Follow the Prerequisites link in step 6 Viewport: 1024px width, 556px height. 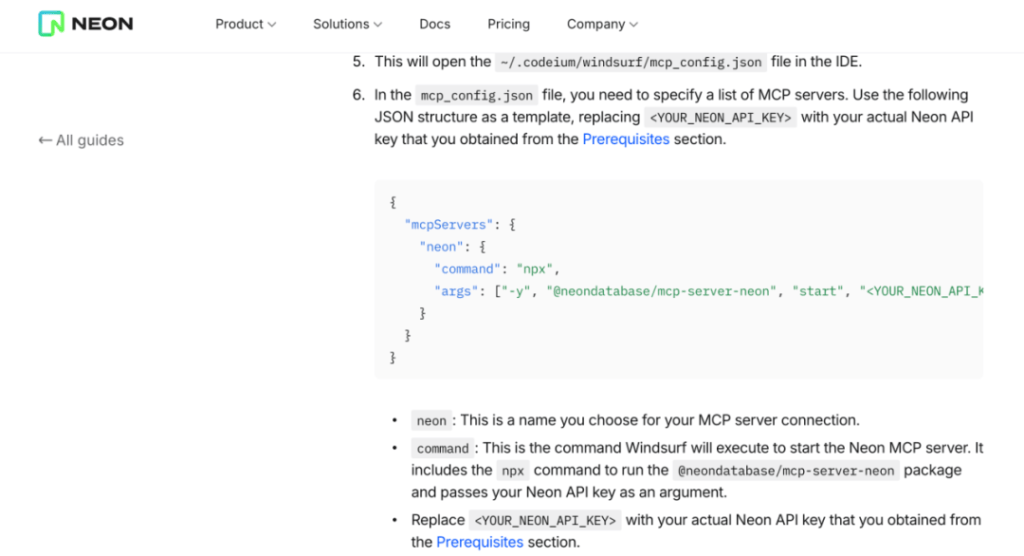pos(626,139)
